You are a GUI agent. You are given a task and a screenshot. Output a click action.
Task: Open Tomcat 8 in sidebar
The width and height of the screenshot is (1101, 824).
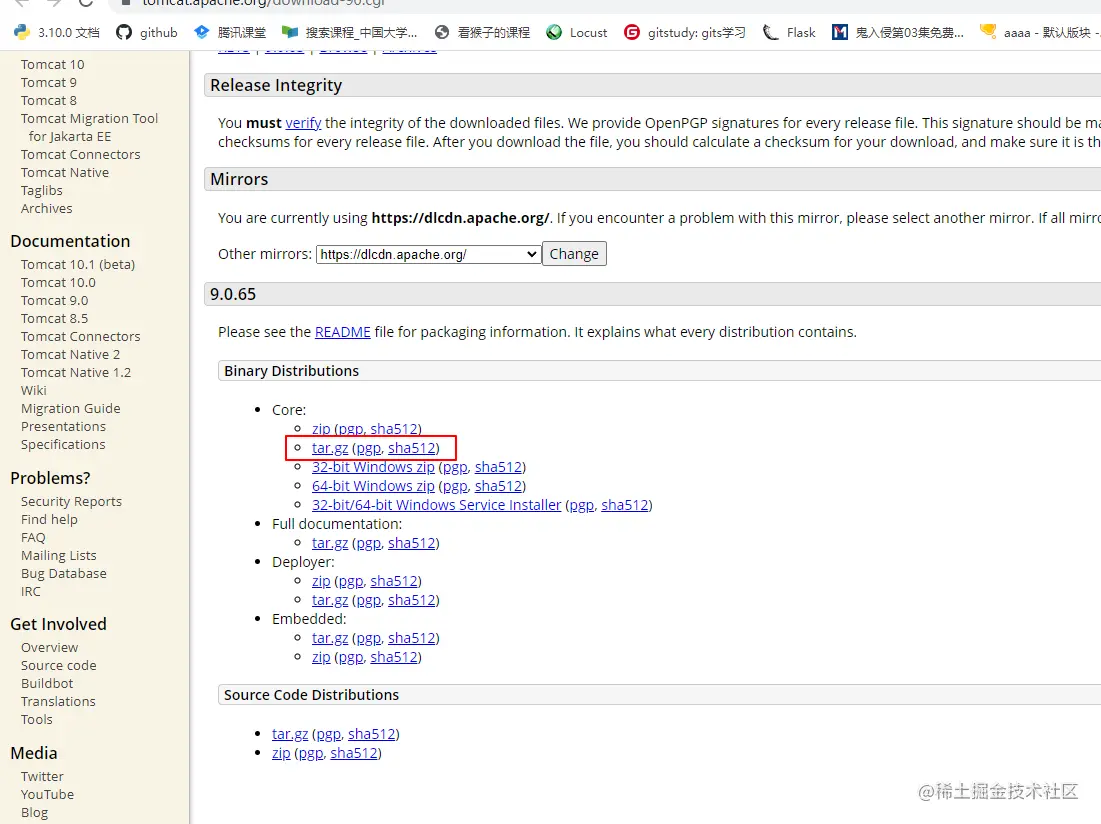[x=48, y=100]
